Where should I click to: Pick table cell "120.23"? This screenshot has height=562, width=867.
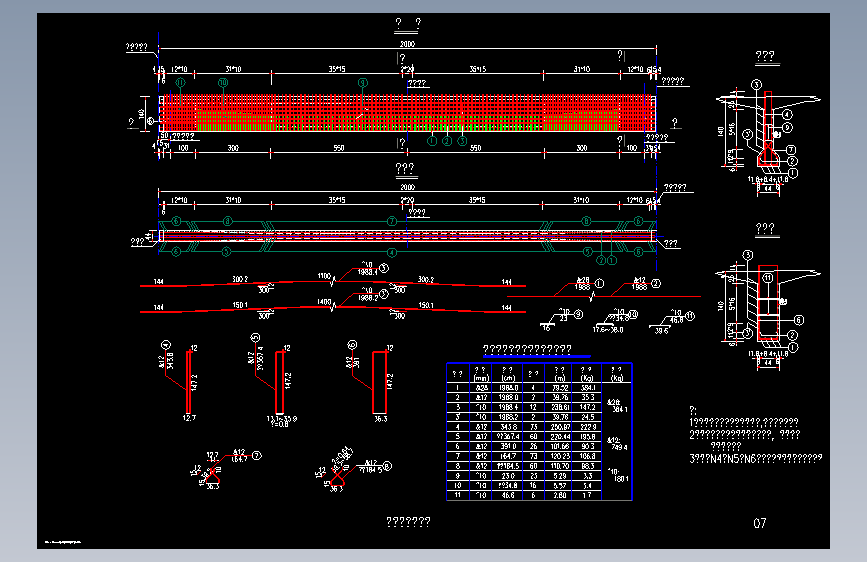[x=560, y=456]
